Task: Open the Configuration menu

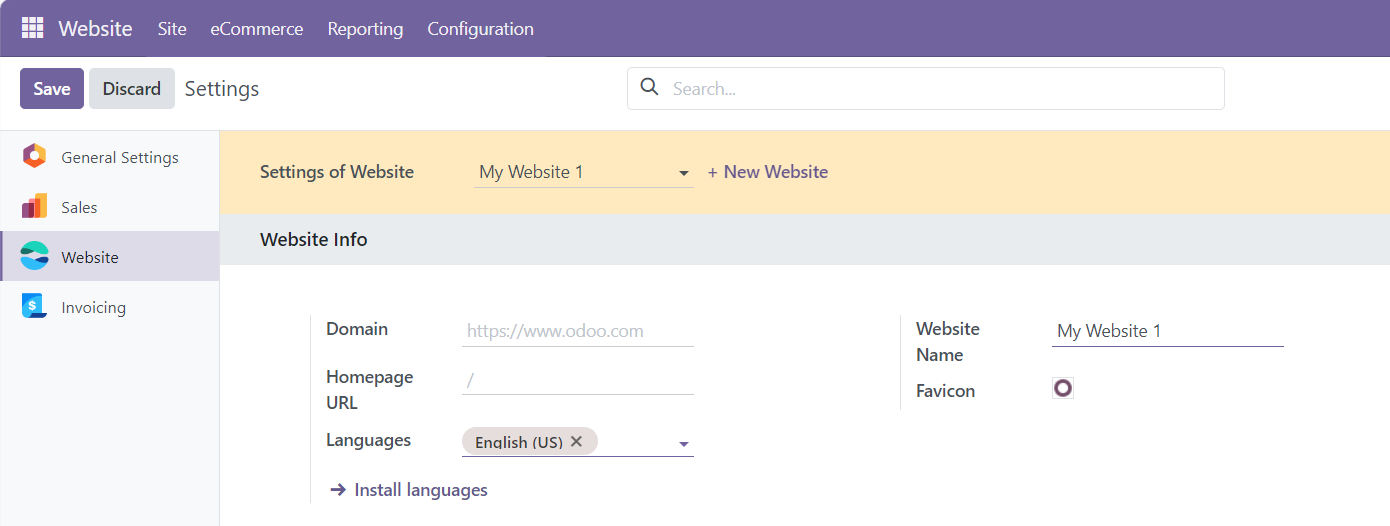Action: (x=480, y=29)
